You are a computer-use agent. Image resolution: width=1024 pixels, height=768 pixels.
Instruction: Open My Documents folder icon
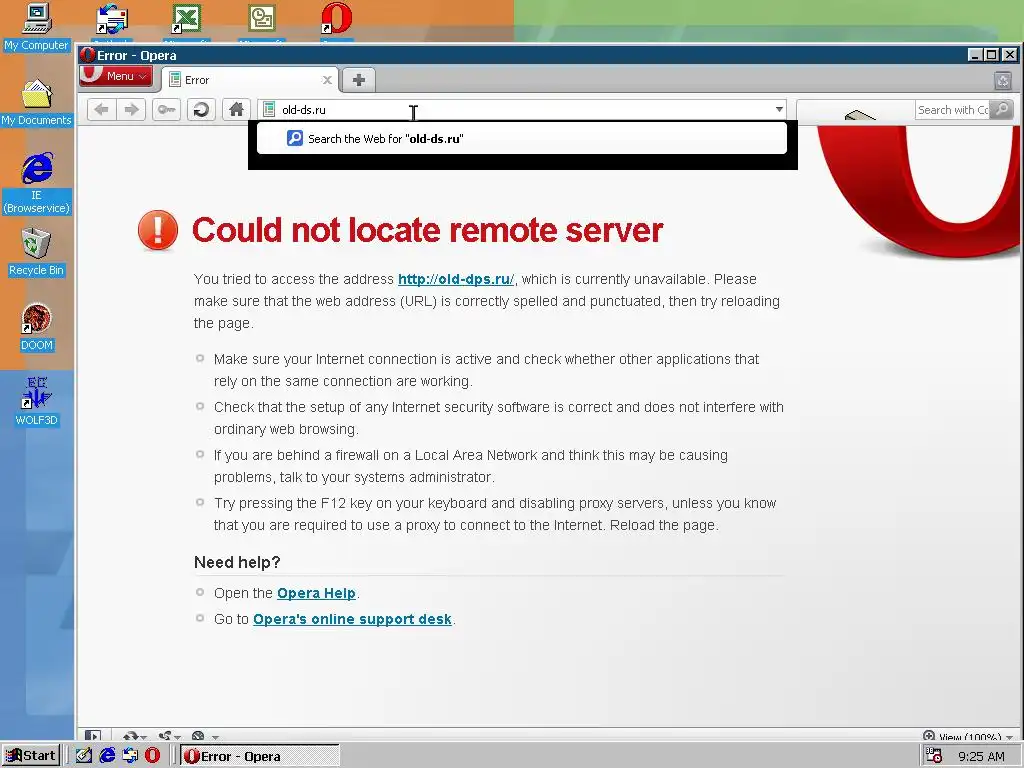coord(37,103)
